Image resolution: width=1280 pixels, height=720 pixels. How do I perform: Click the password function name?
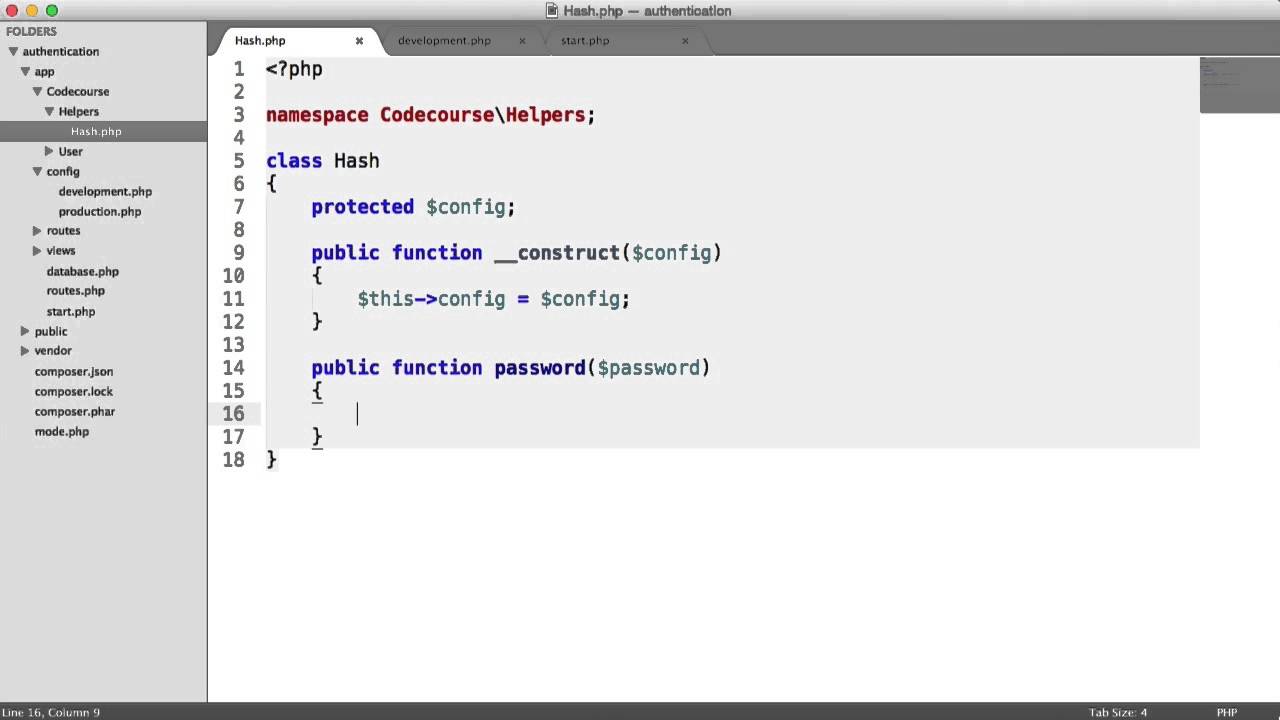tap(540, 368)
